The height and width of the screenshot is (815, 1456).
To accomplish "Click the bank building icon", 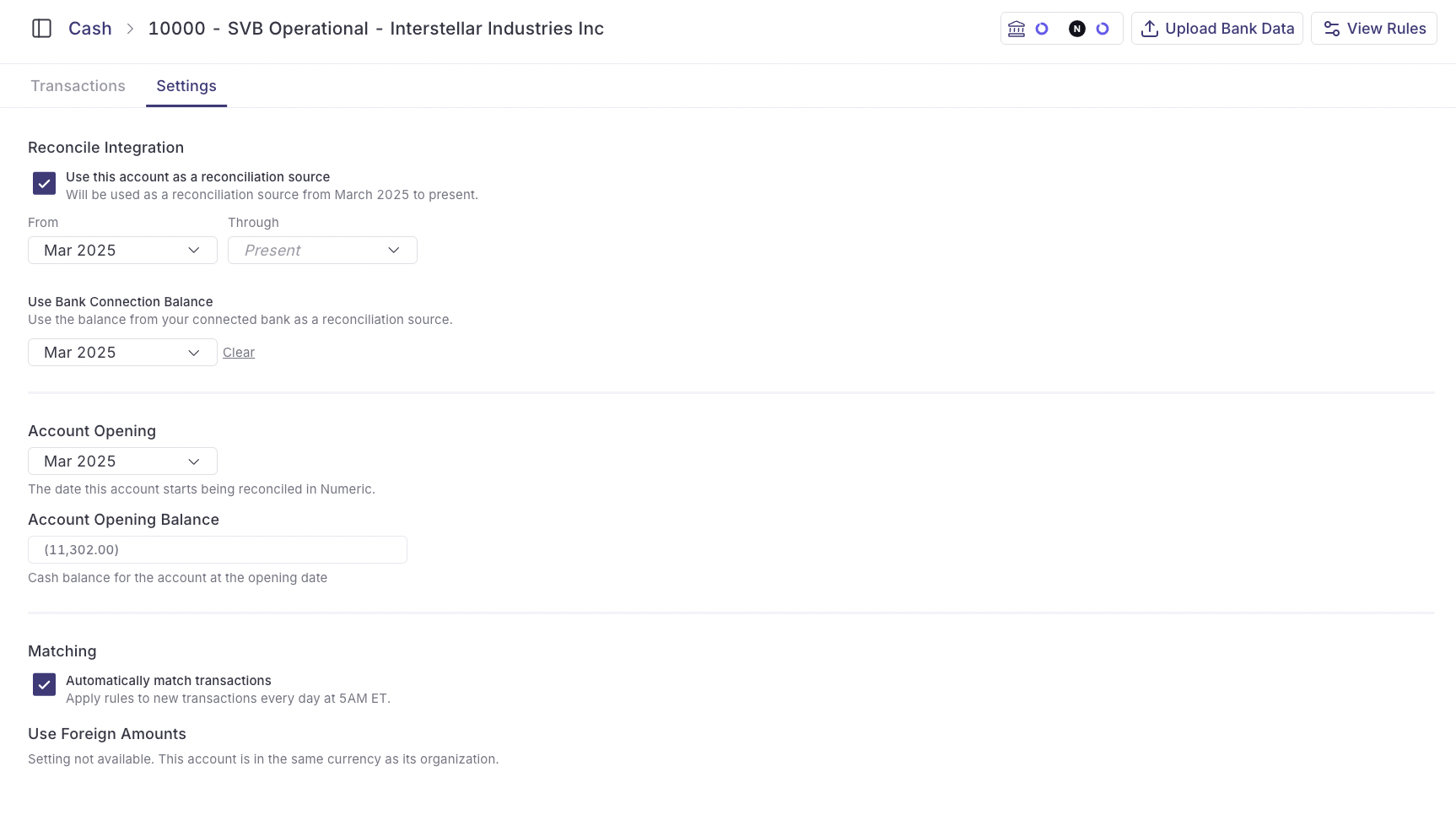I will 1017,29.
